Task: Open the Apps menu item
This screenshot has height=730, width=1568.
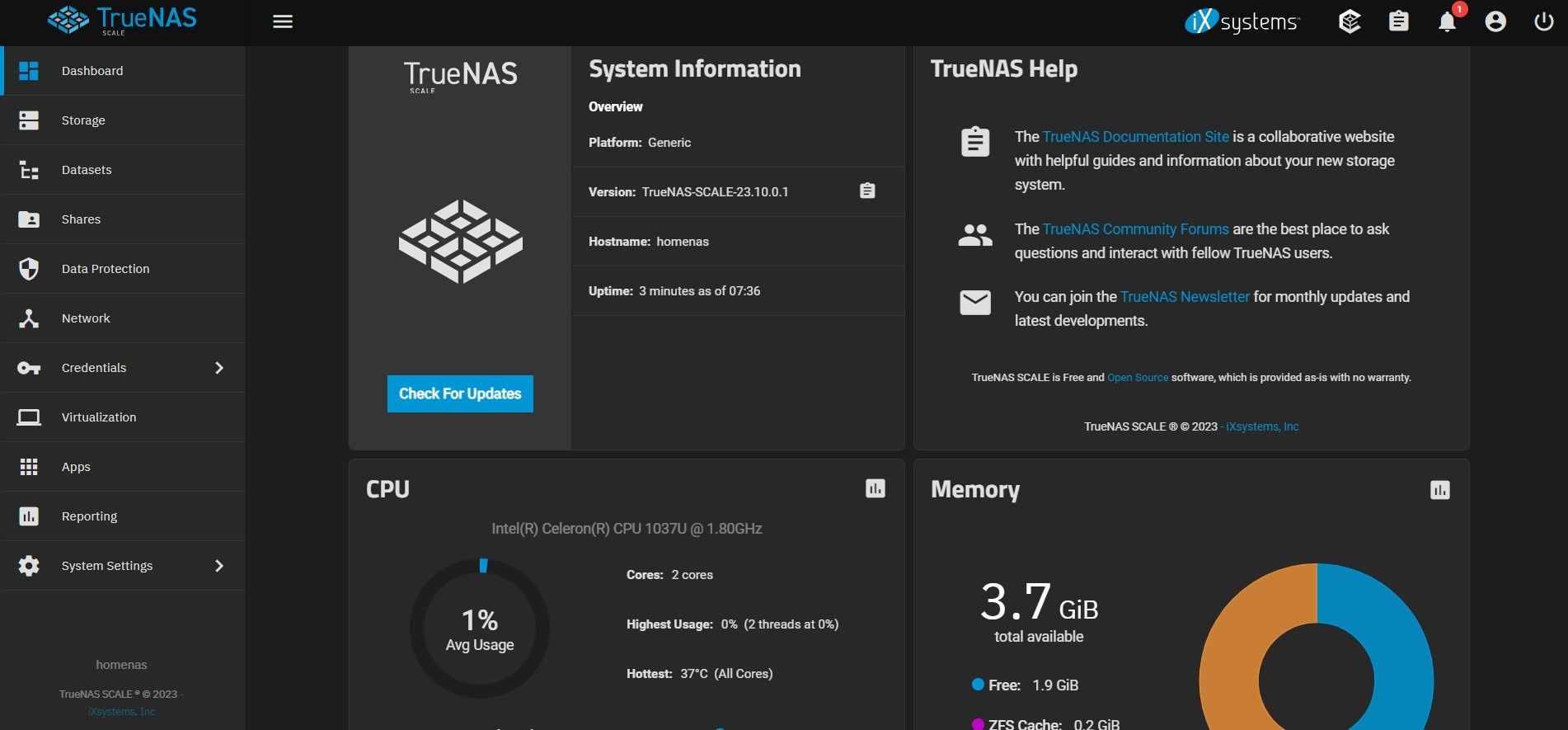Action: [x=123, y=467]
